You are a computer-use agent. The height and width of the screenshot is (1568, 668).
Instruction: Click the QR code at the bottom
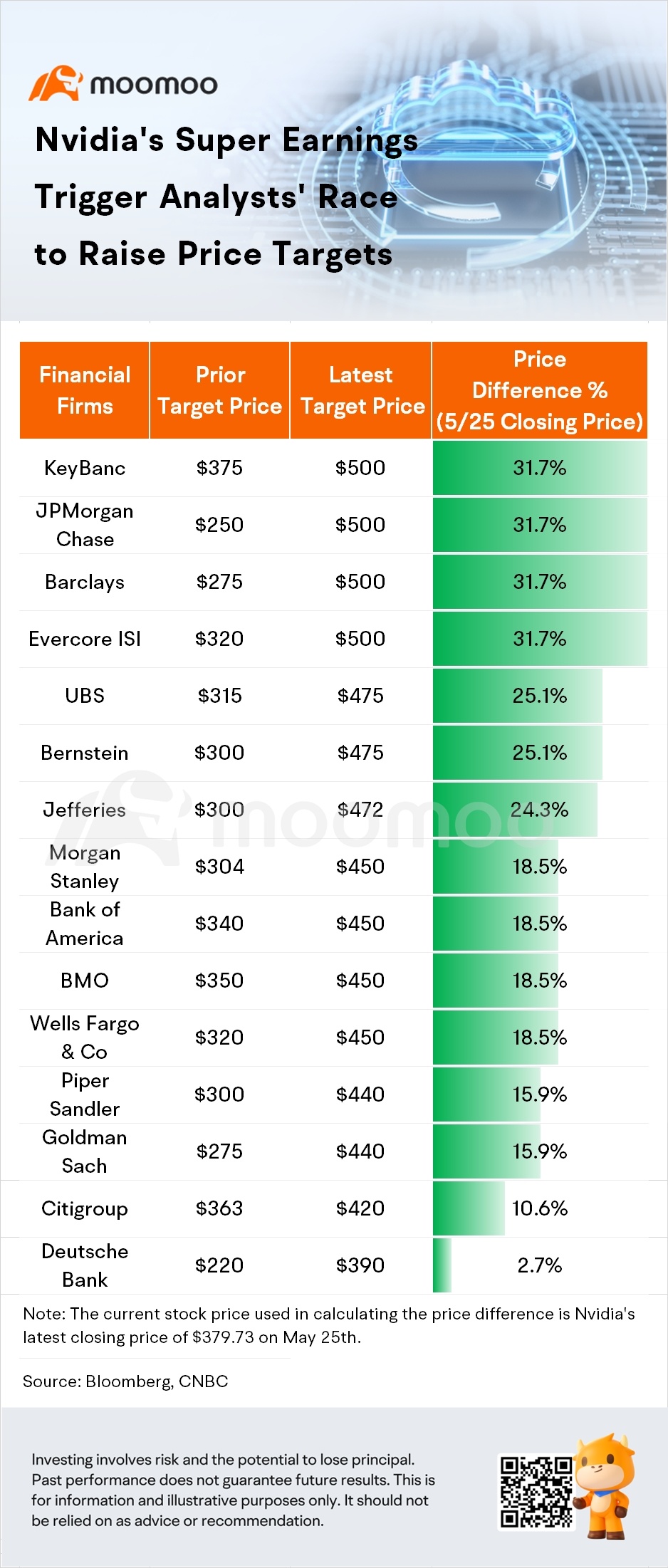coord(536,1491)
